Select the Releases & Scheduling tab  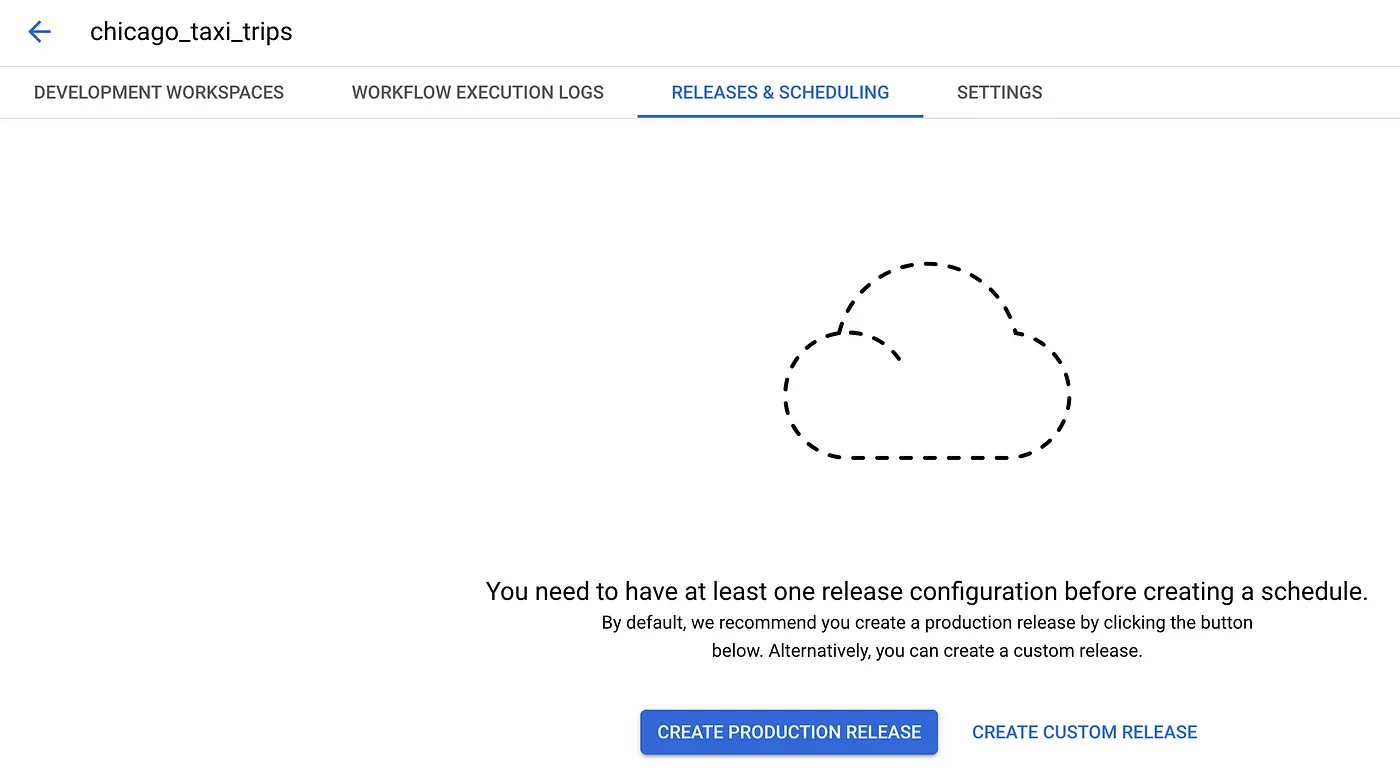pos(780,93)
